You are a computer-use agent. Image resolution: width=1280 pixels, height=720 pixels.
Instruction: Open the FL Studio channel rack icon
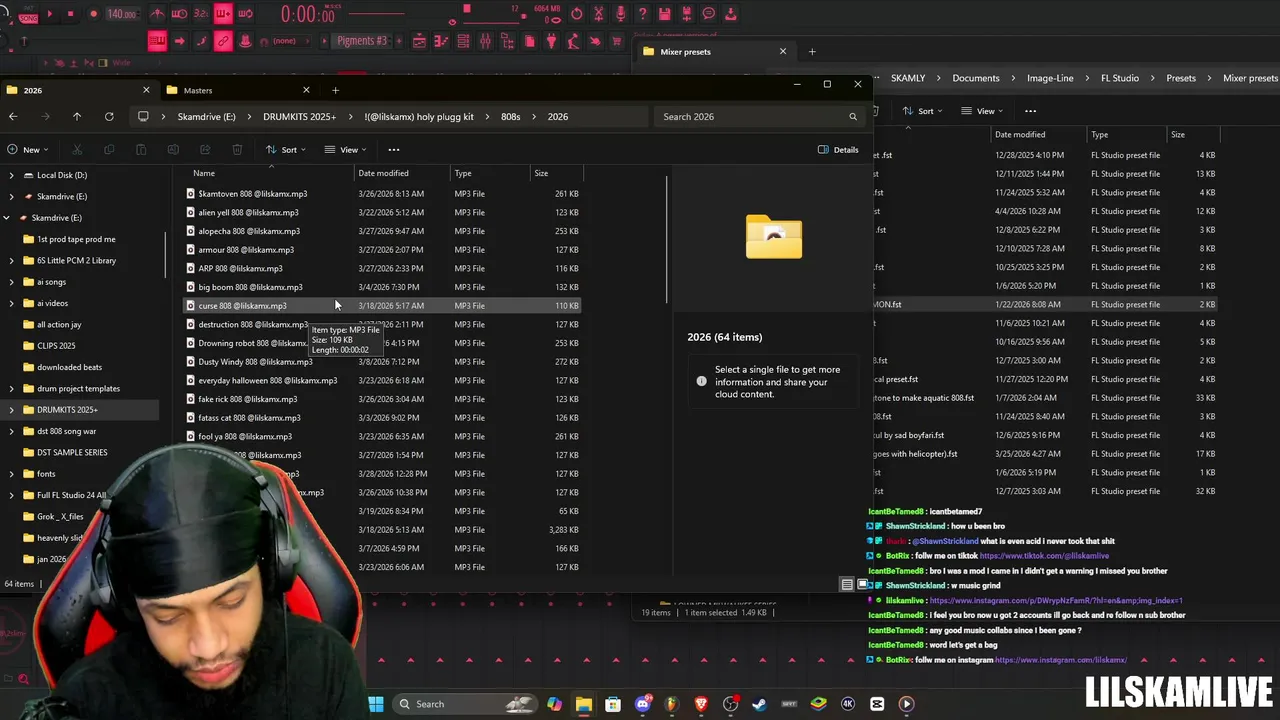click(x=463, y=41)
